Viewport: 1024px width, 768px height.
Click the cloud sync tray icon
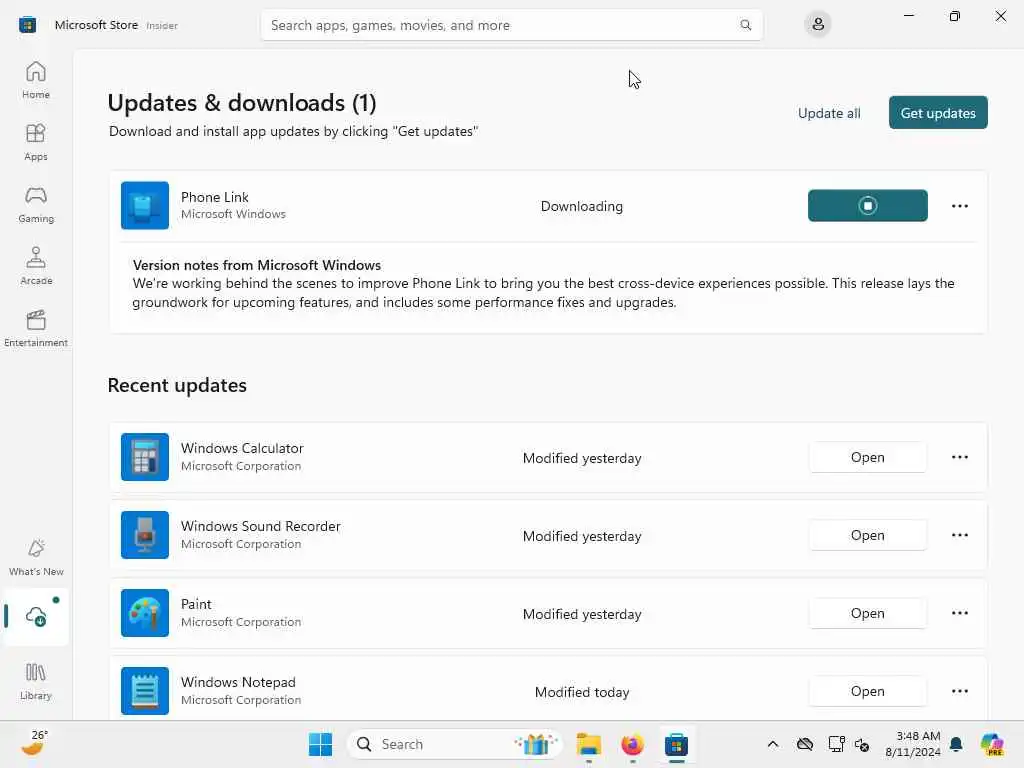(805, 744)
